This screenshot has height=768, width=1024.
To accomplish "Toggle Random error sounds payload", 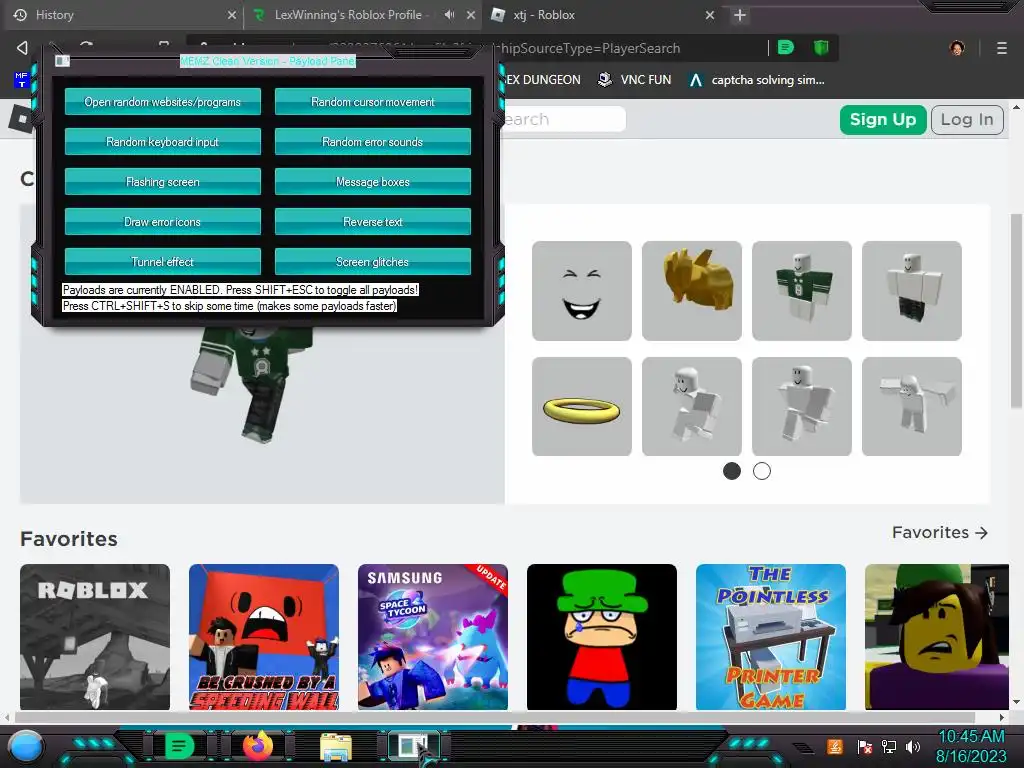I will click(x=372, y=142).
